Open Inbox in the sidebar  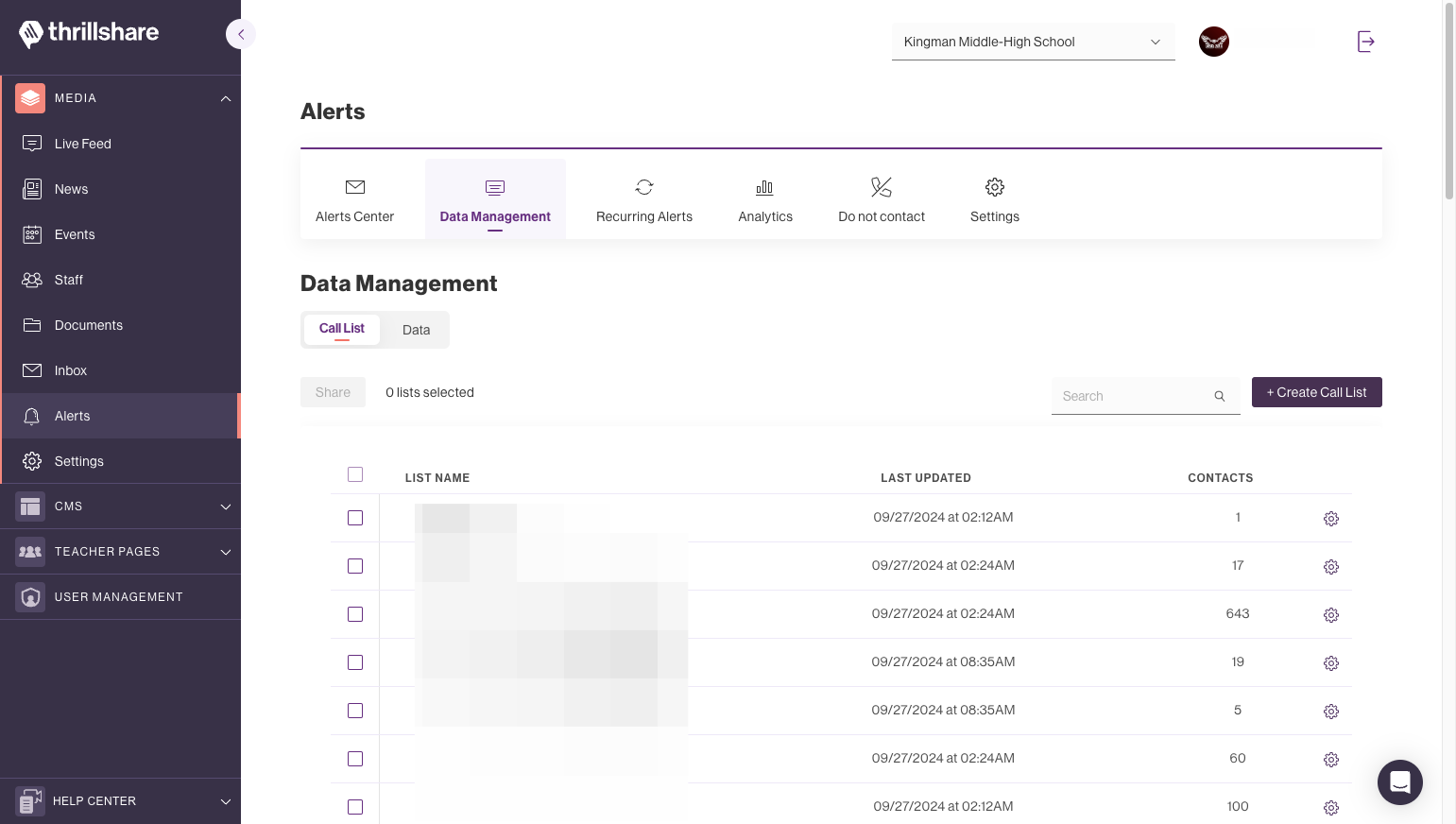(120, 370)
